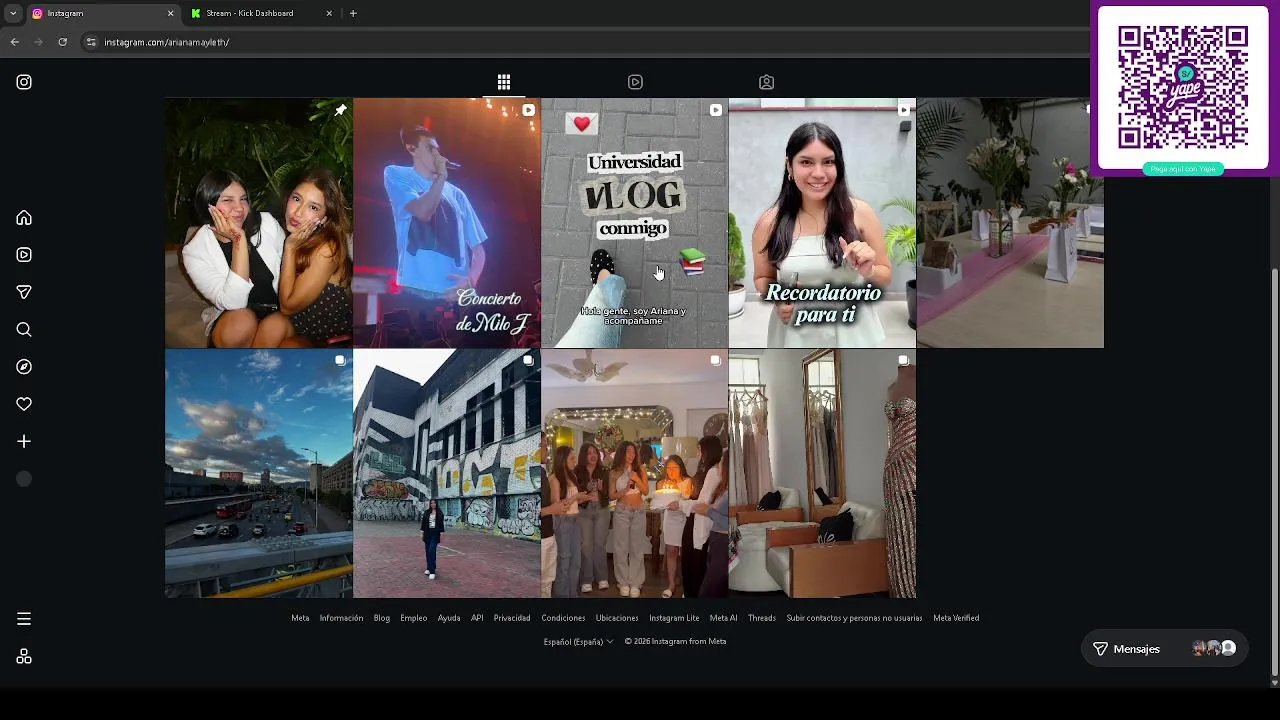Open Recordatorio para ti reel
This screenshot has width=1280, height=720.
pyautogui.click(x=822, y=223)
